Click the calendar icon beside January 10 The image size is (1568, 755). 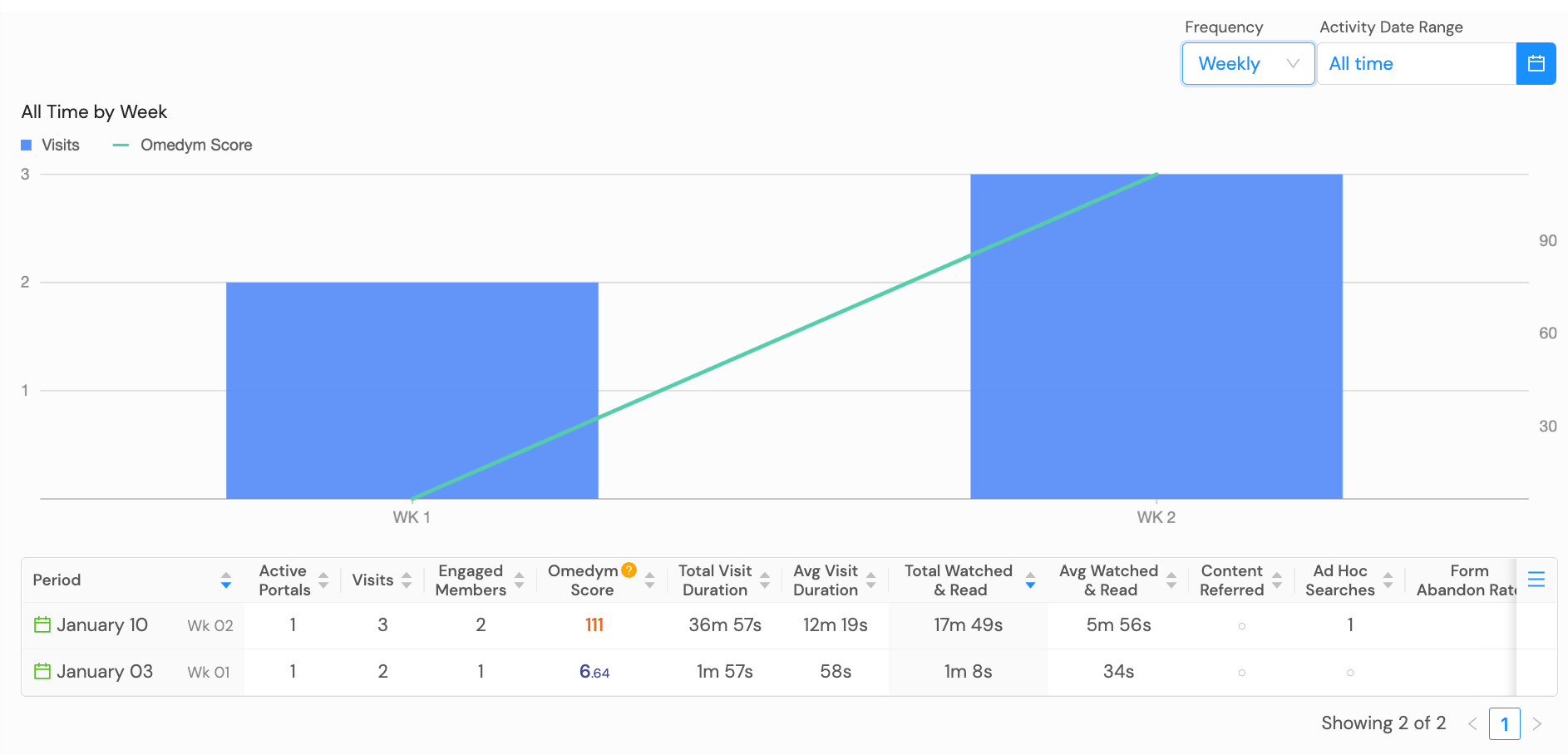point(42,624)
